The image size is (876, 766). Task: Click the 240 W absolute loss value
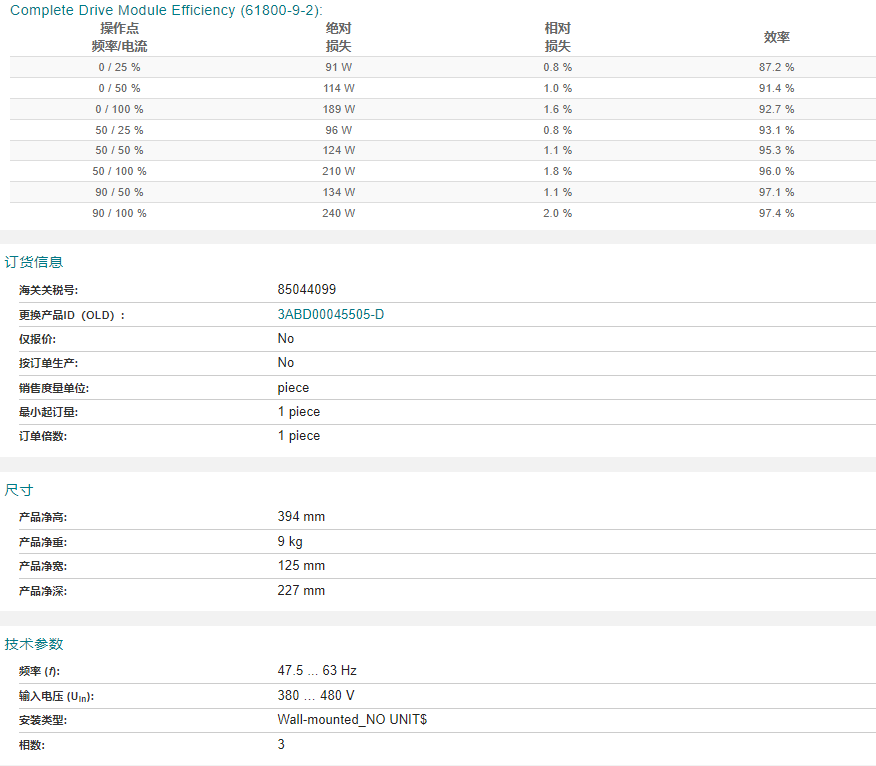tap(339, 213)
